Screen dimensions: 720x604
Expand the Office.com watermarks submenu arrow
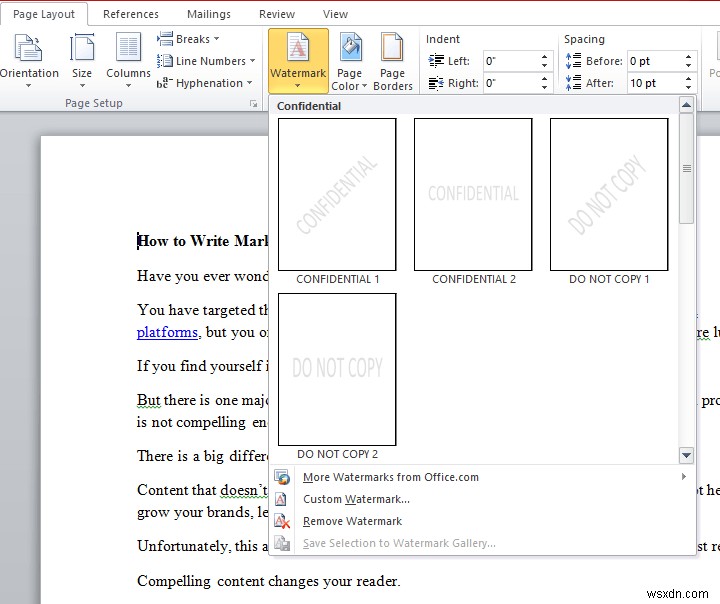click(x=684, y=477)
